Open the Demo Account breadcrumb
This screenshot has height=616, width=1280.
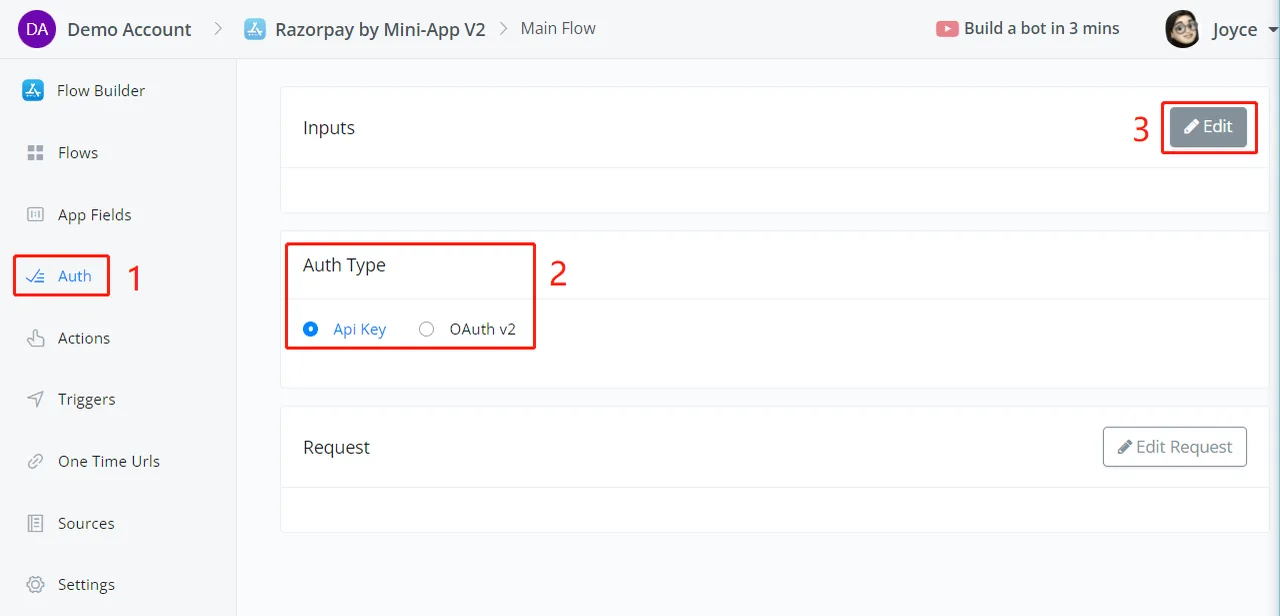[x=129, y=29]
